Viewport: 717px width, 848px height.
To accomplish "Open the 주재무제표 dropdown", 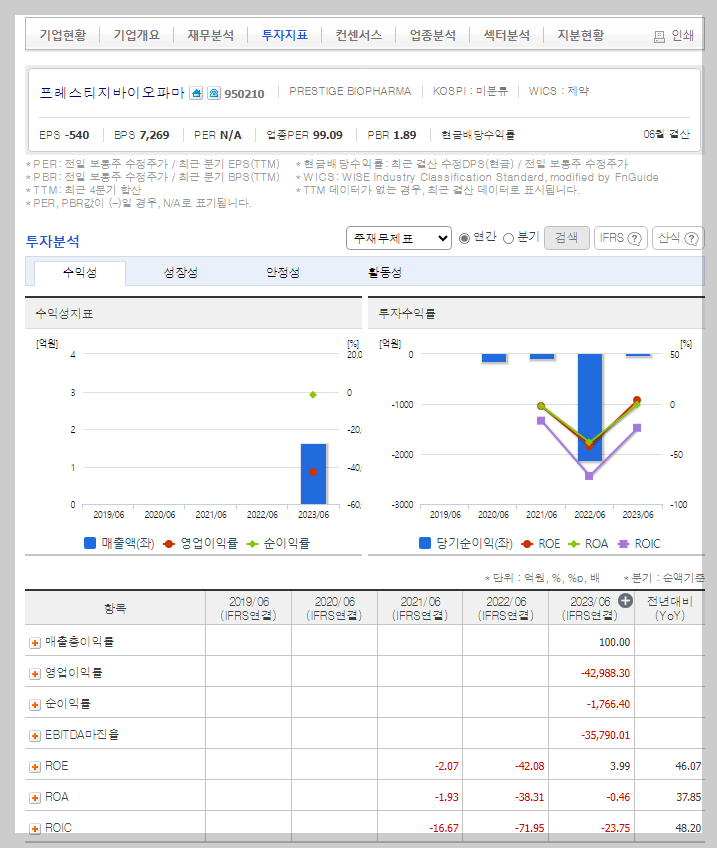I will 399,238.
